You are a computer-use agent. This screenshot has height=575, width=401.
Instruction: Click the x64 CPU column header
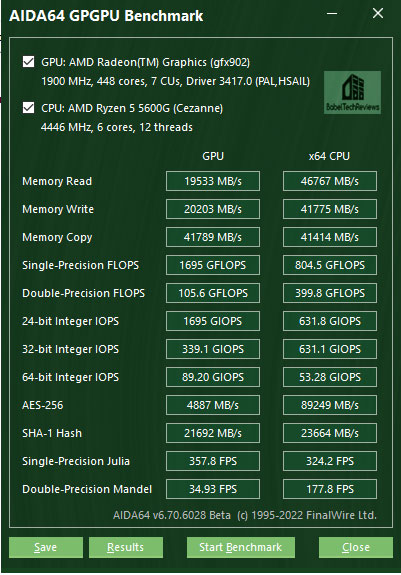[329, 156]
